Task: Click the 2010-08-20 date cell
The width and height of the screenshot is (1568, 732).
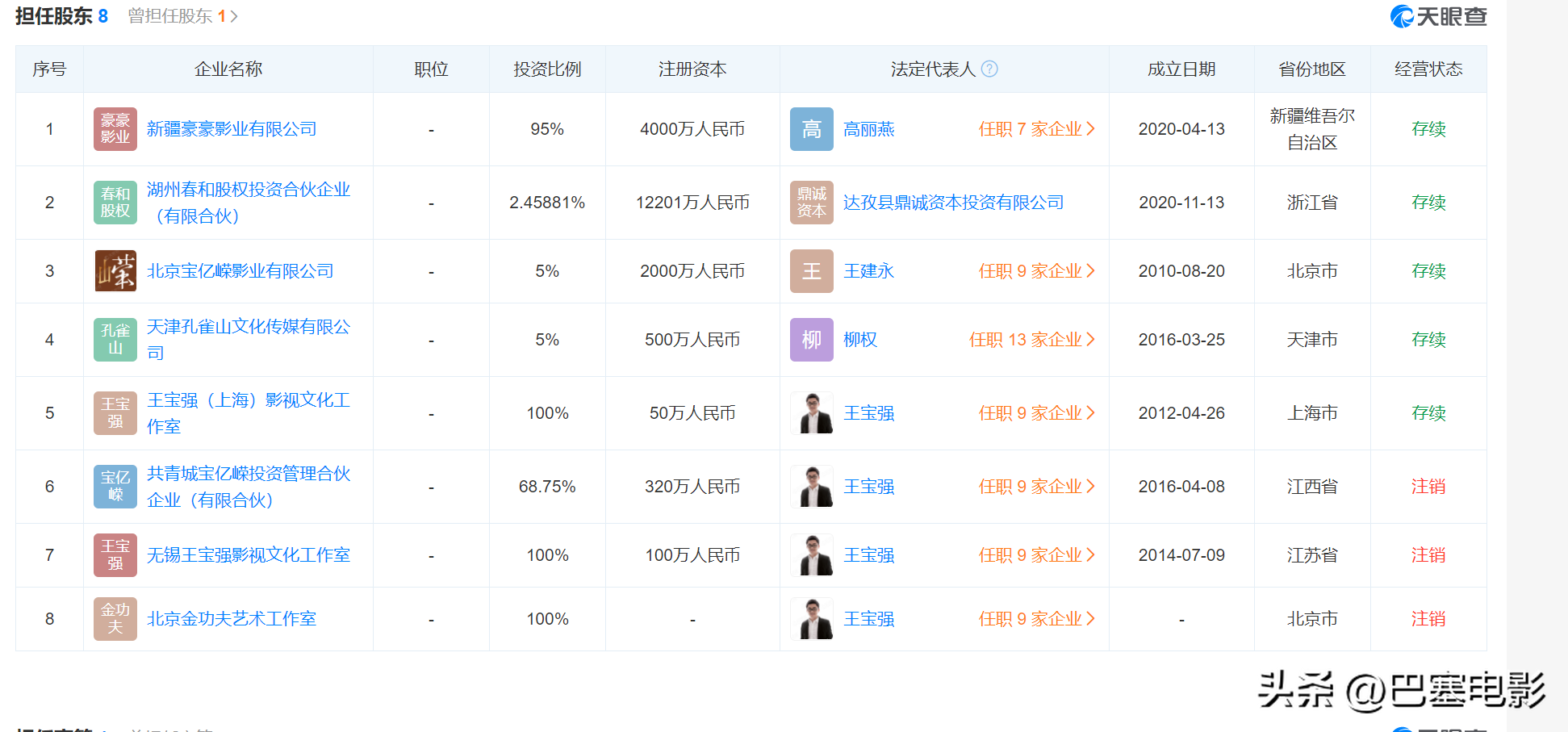Action: click(1181, 271)
